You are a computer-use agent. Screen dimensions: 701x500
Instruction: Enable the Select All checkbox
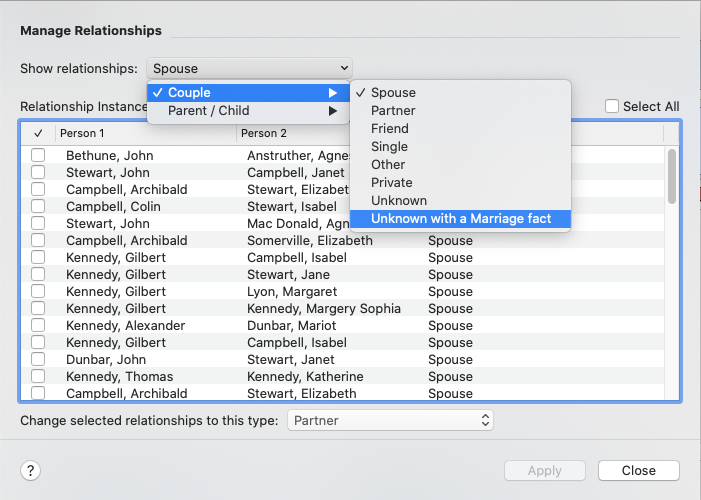(x=612, y=107)
